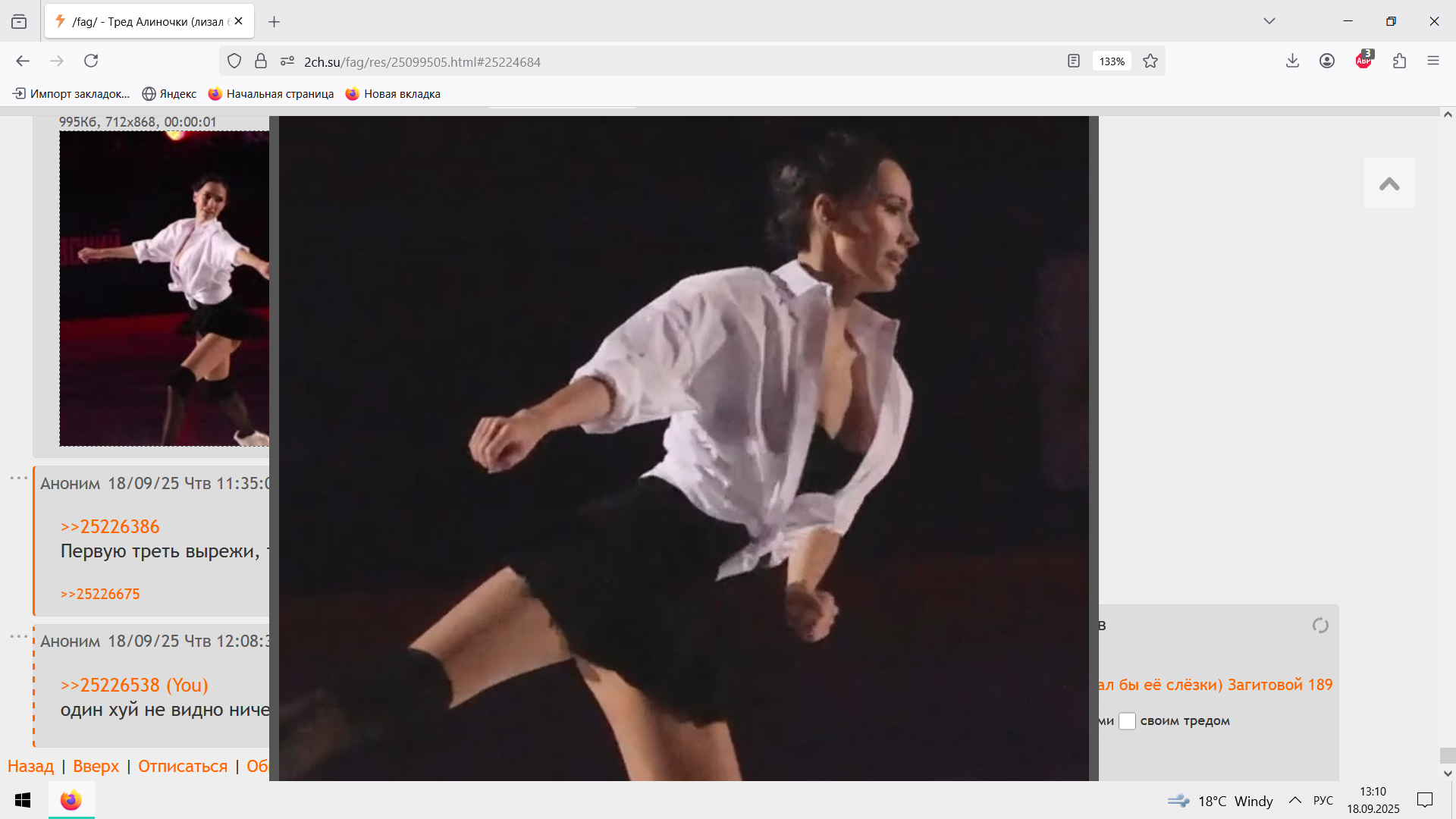Click the tracking protection shield icon

[x=234, y=61]
